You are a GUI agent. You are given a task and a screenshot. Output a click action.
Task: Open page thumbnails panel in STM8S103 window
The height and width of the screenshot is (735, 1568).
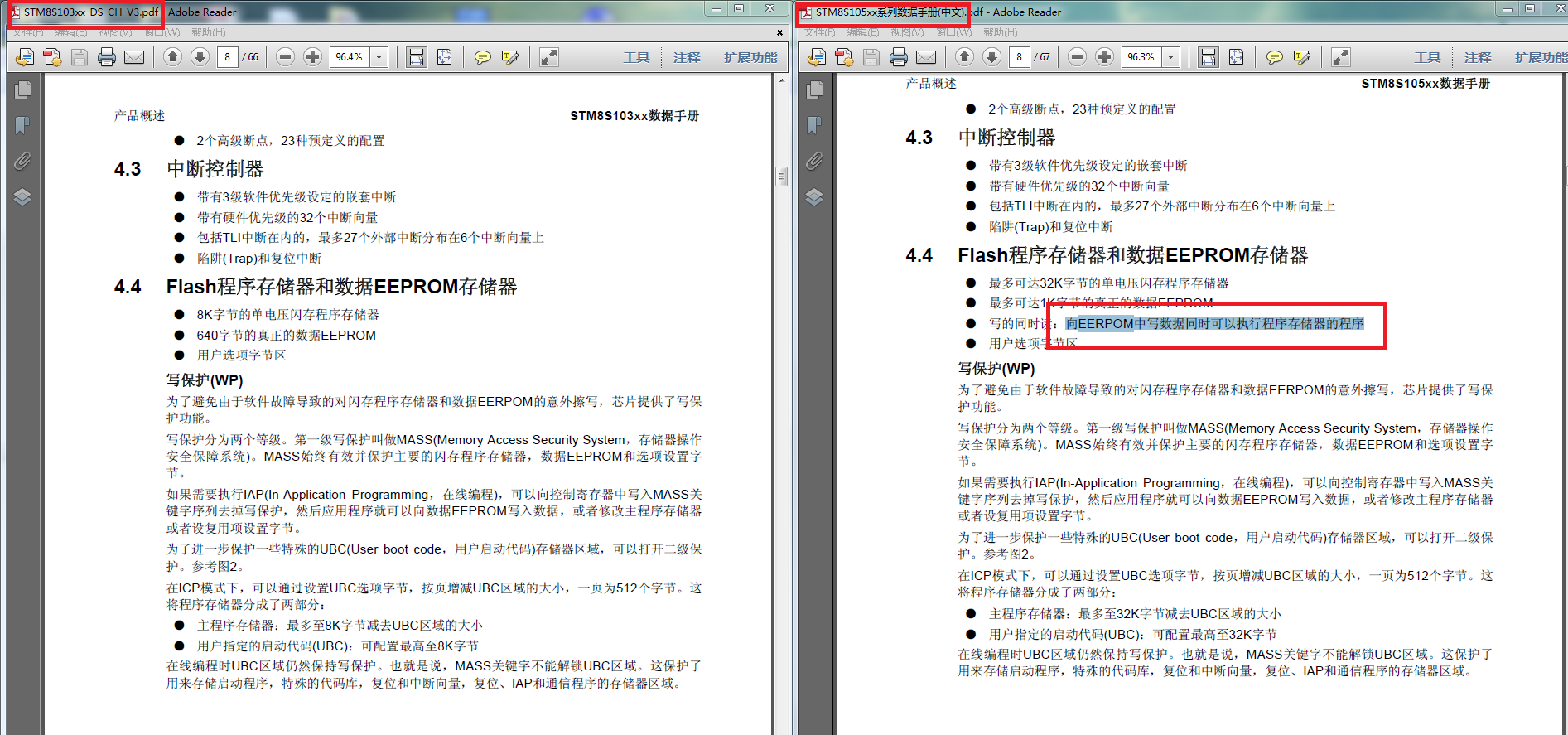coord(23,89)
